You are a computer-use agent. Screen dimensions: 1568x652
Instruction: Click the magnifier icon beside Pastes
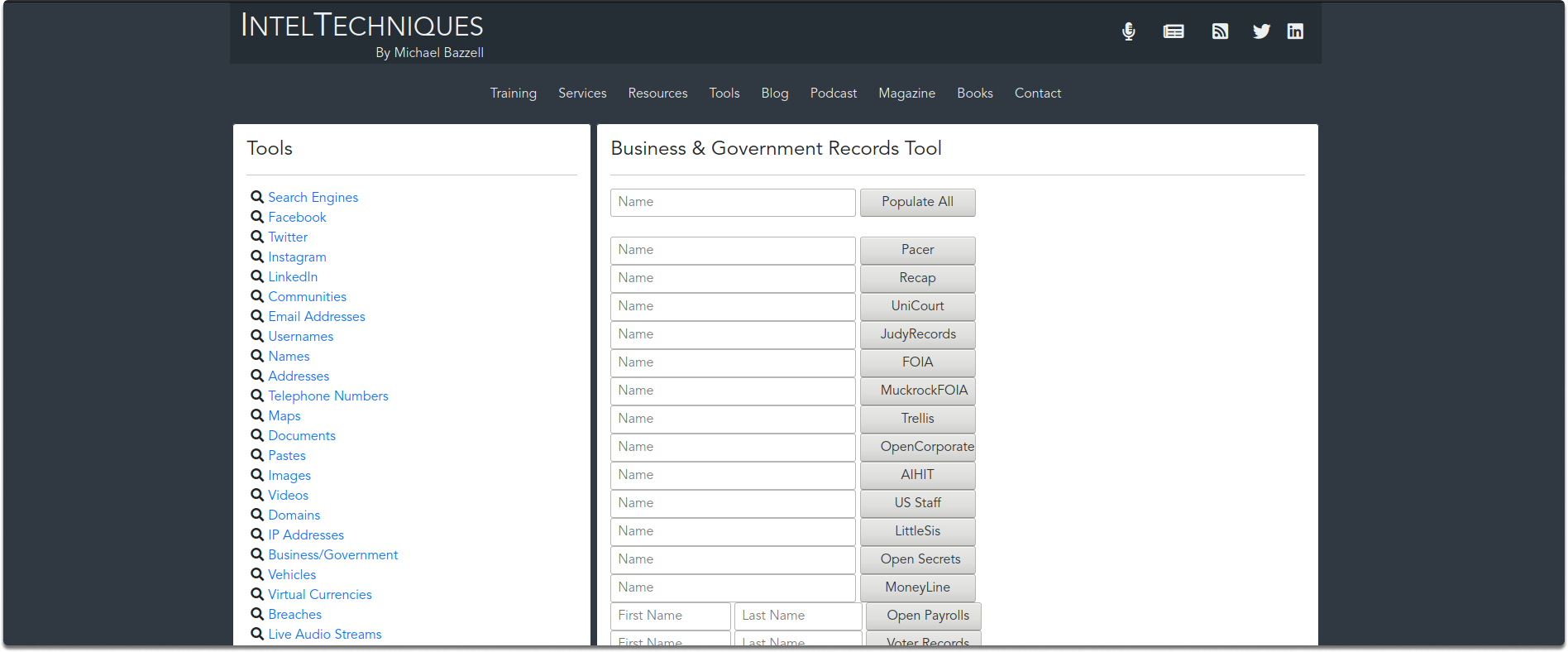click(x=257, y=455)
